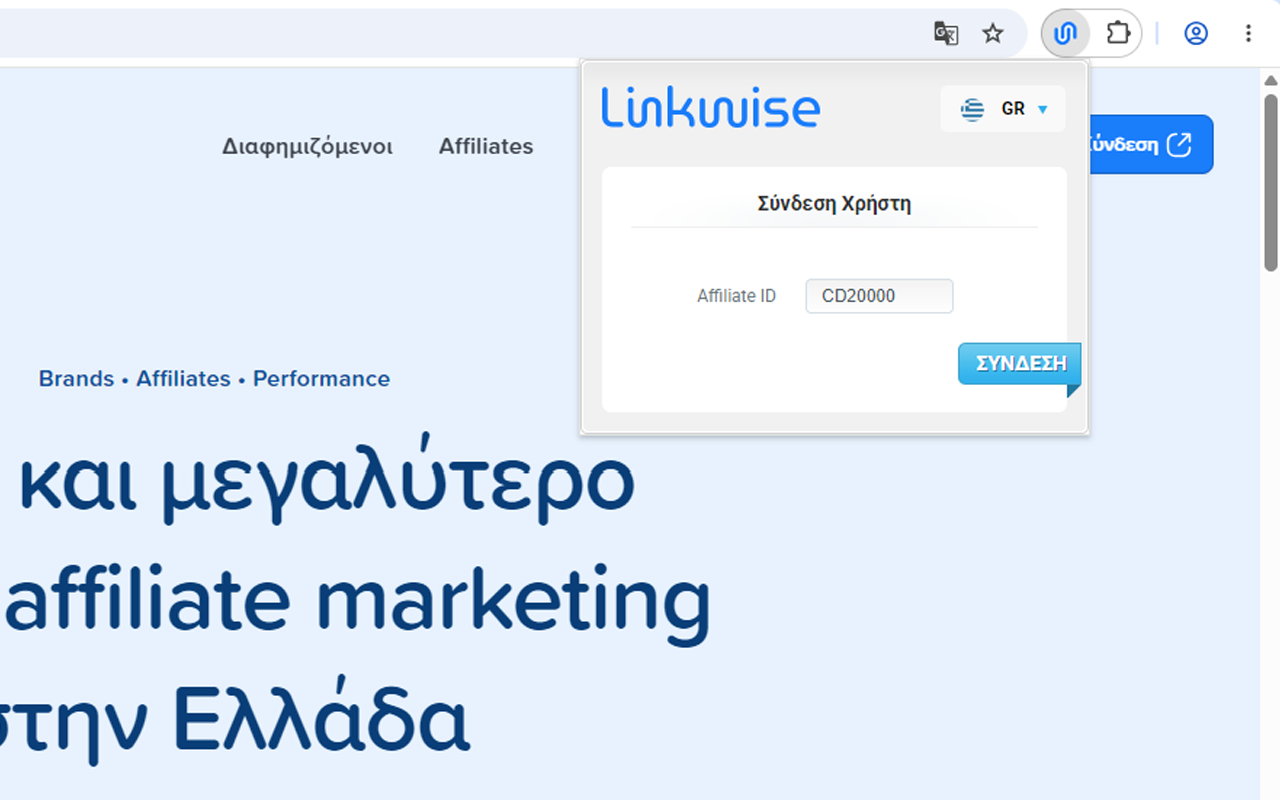Screen dimensions: 1280x800
Task: Open the Διαφημιζόμενοι menu item
Action: coord(308,147)
